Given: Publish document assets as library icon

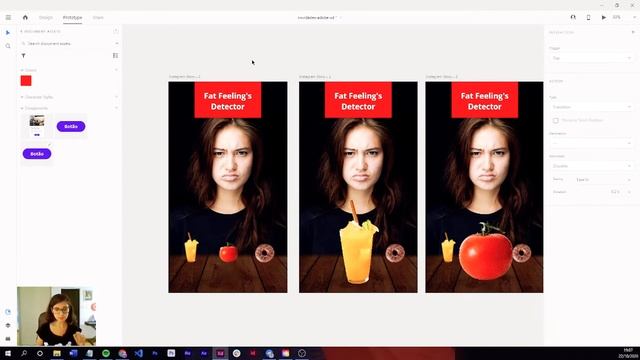Looking at the screenshot, I should pos(116,31).
